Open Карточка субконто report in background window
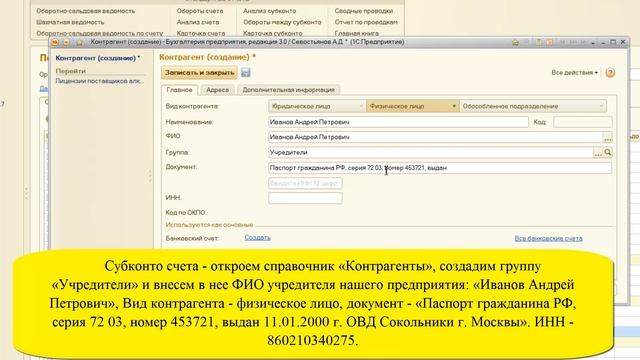Viewport: 640px width, 360px height. (273, 33)
